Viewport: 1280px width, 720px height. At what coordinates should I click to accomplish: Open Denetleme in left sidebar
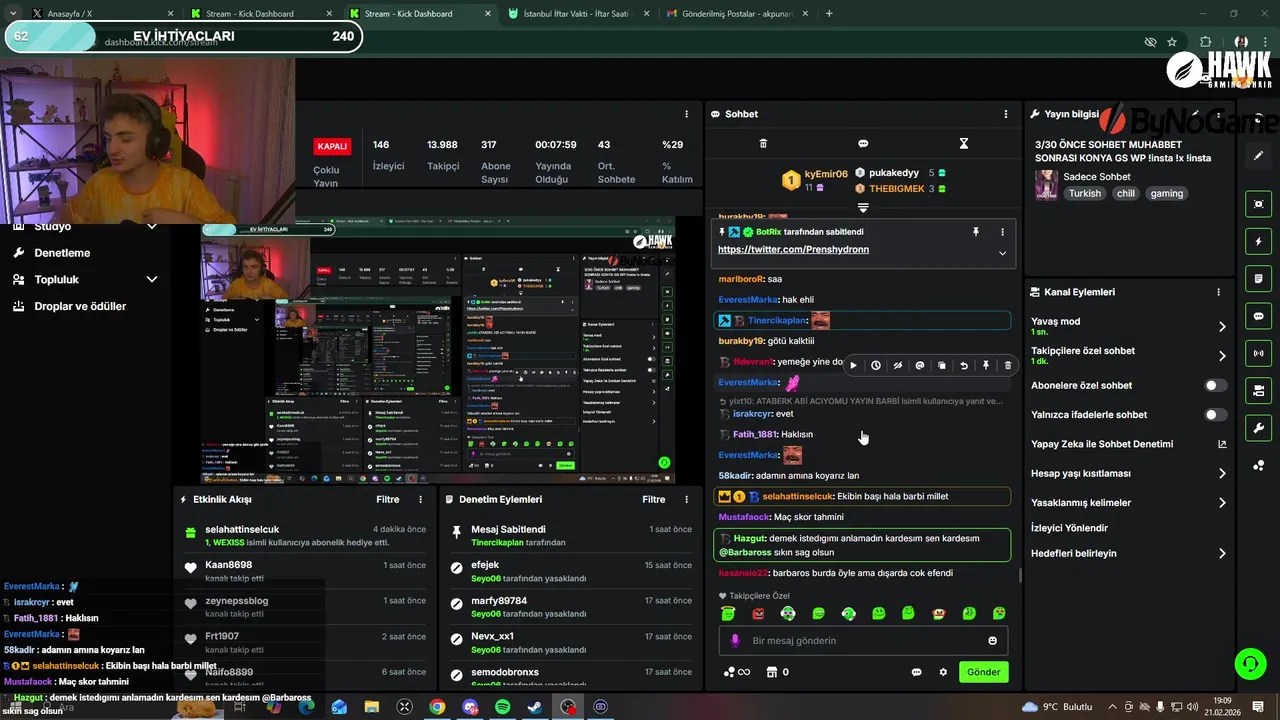62,253
